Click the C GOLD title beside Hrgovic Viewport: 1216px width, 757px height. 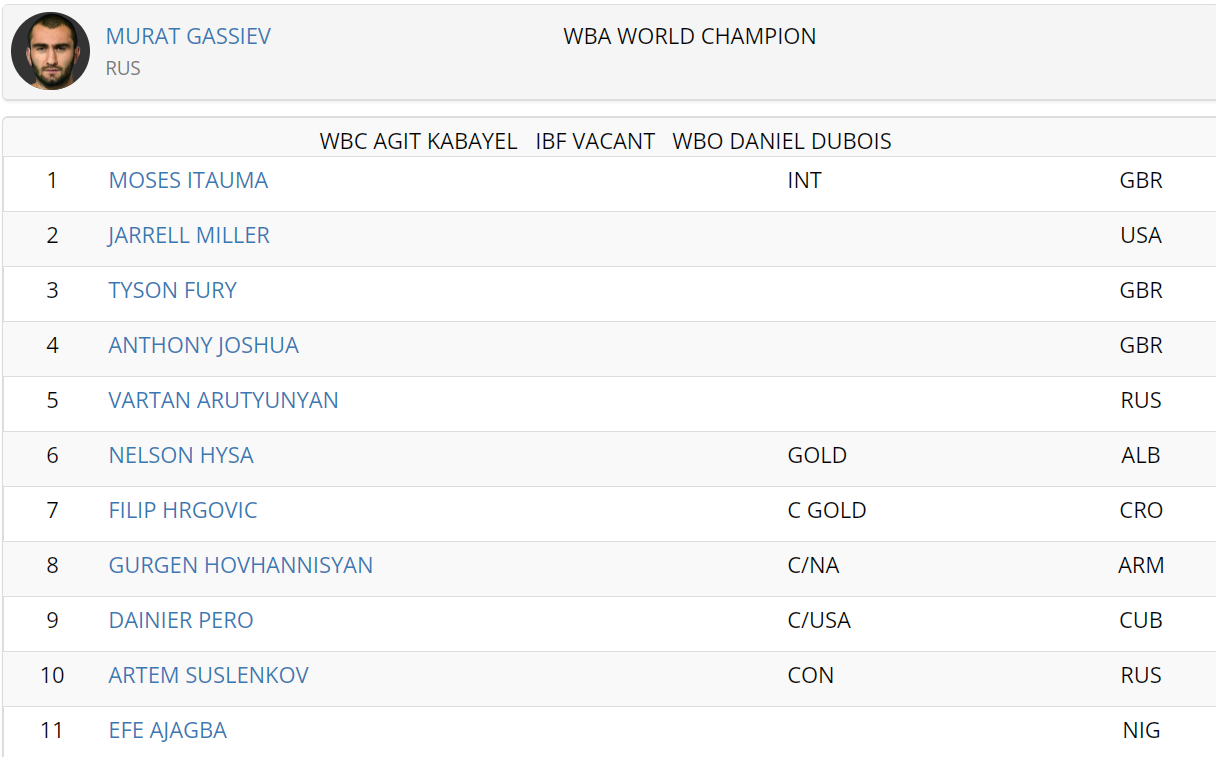click(x=827, y=510)
